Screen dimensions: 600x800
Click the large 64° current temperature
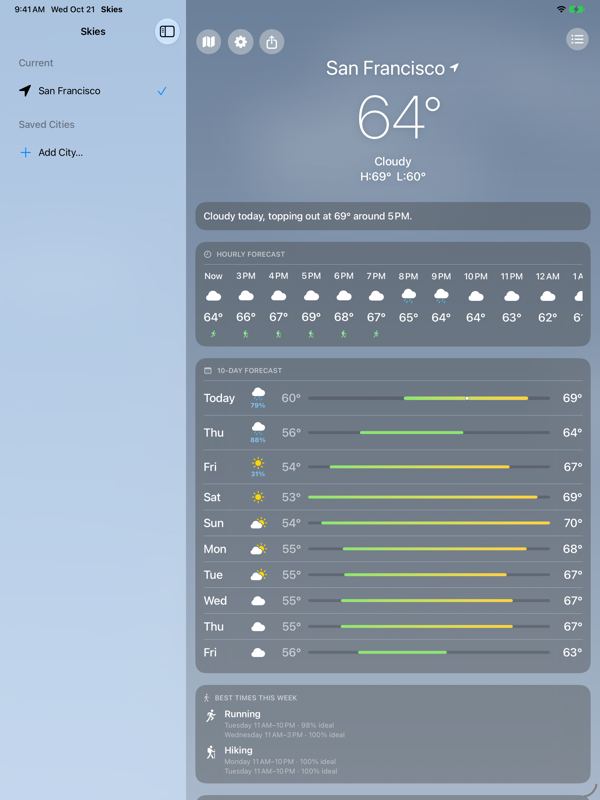[398, 117]
